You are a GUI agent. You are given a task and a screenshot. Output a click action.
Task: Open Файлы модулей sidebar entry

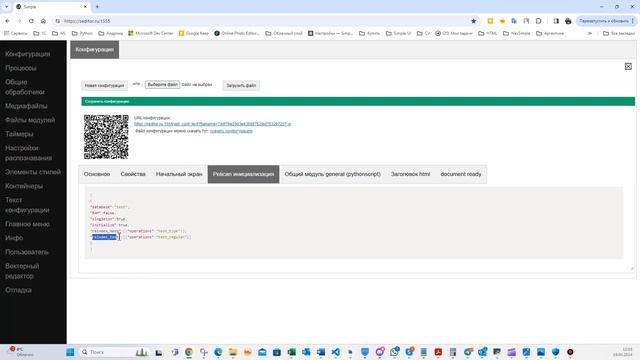(x=30, y=120)
